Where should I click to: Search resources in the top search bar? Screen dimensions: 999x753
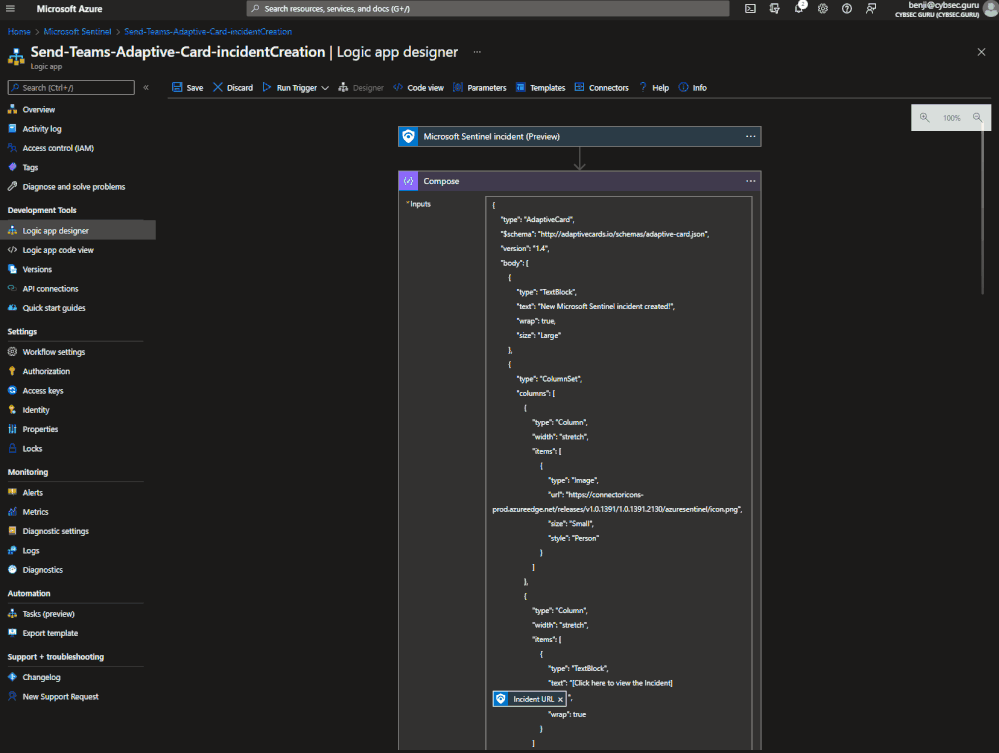coord(488,9)
